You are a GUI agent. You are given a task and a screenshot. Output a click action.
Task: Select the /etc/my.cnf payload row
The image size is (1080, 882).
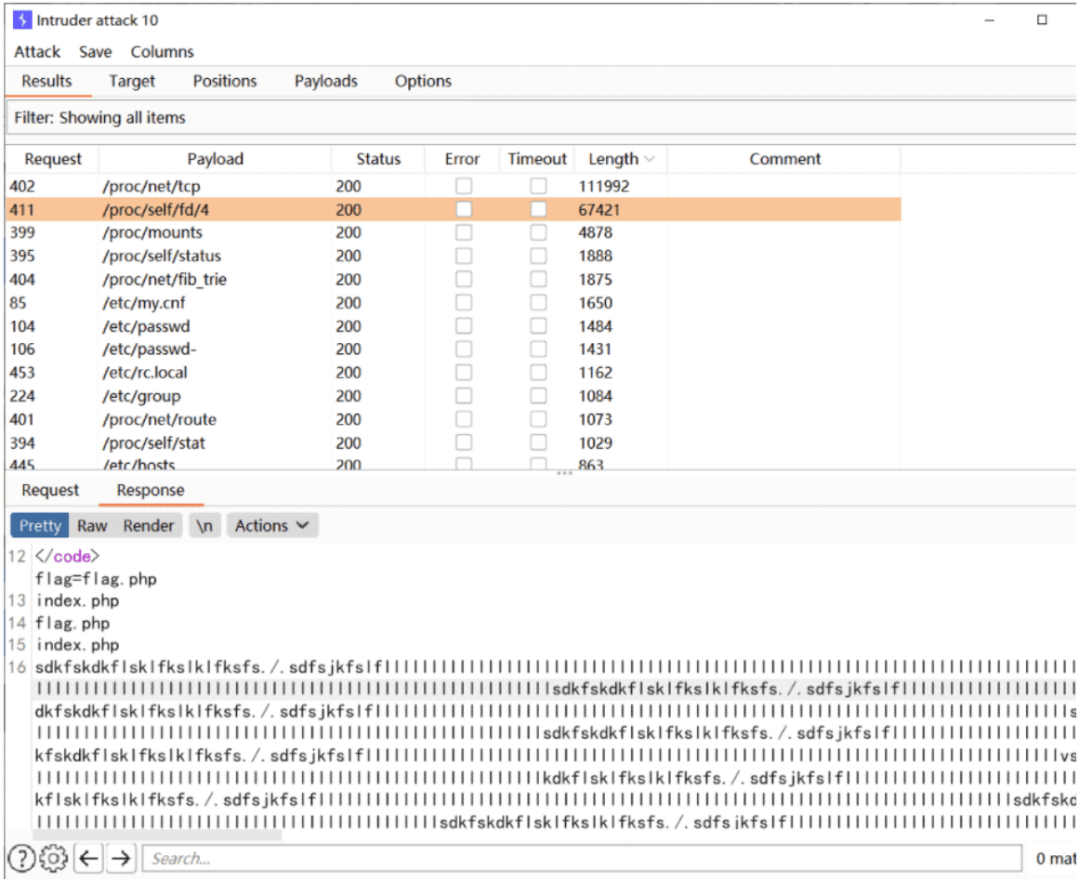point(453,302)
